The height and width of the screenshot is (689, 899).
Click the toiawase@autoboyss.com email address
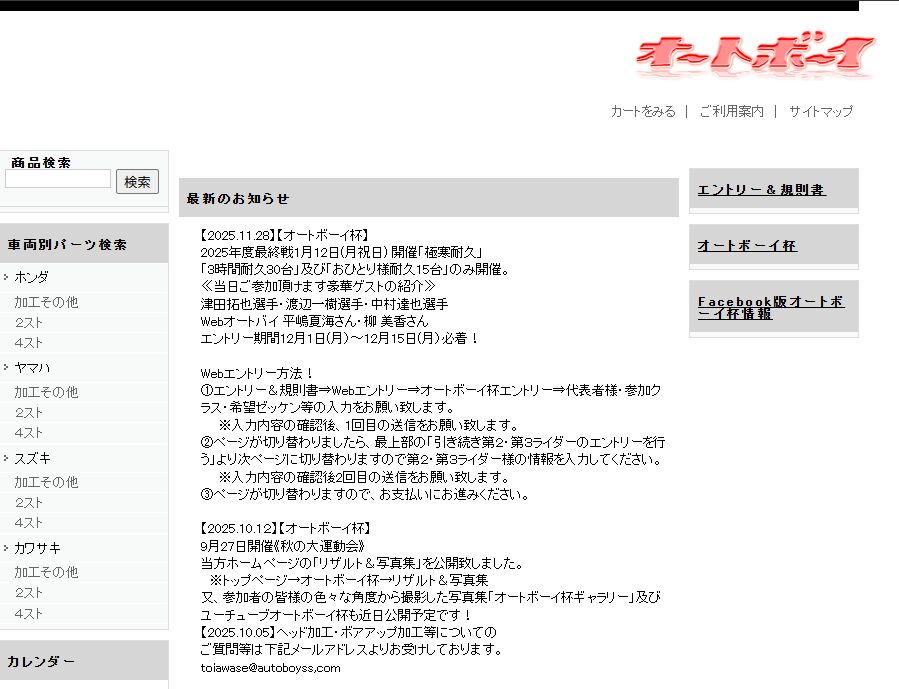tap(270, 668)
